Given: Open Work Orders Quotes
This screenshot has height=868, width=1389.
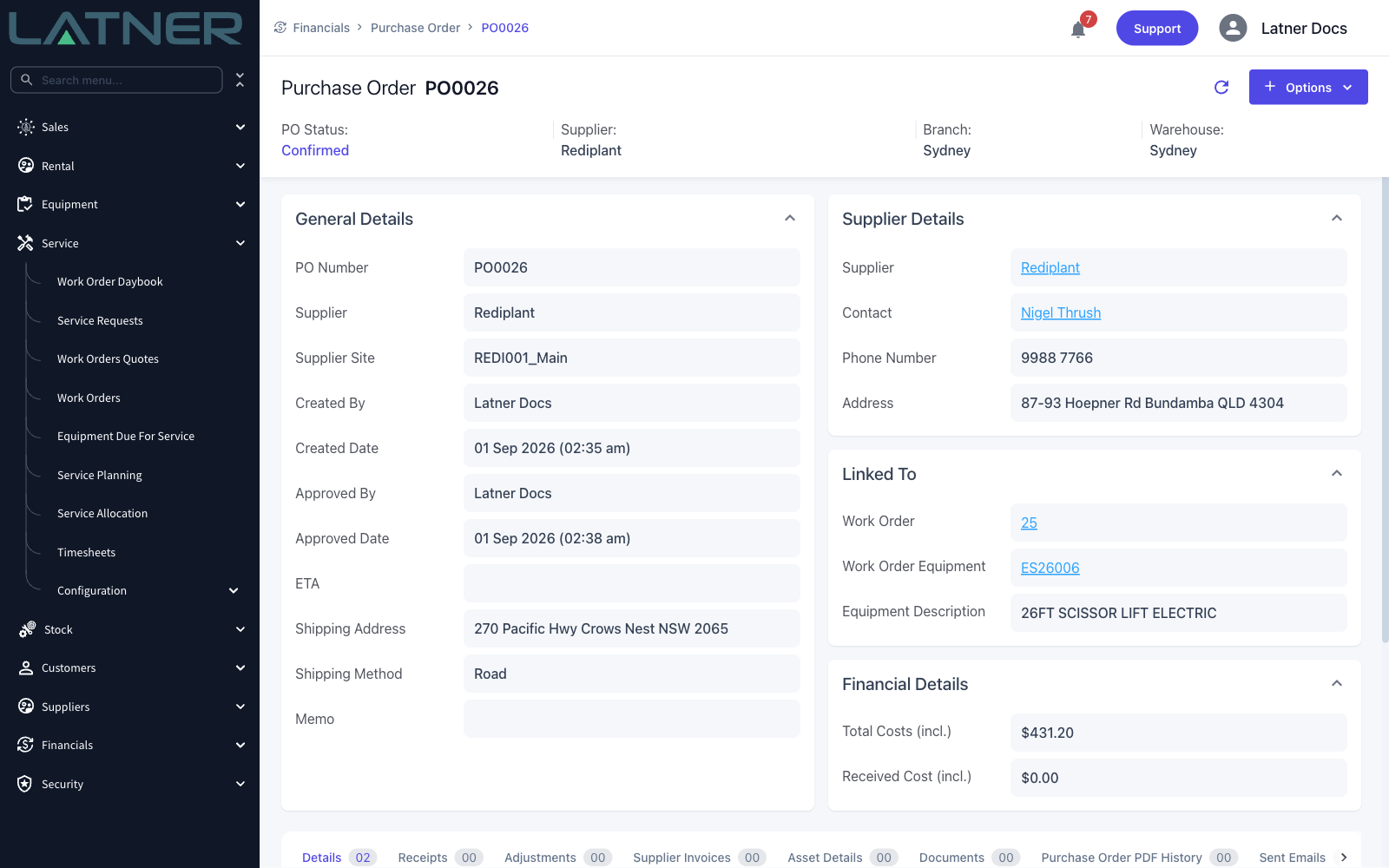Looking at the screenshot, I should [x=108, y=358].
